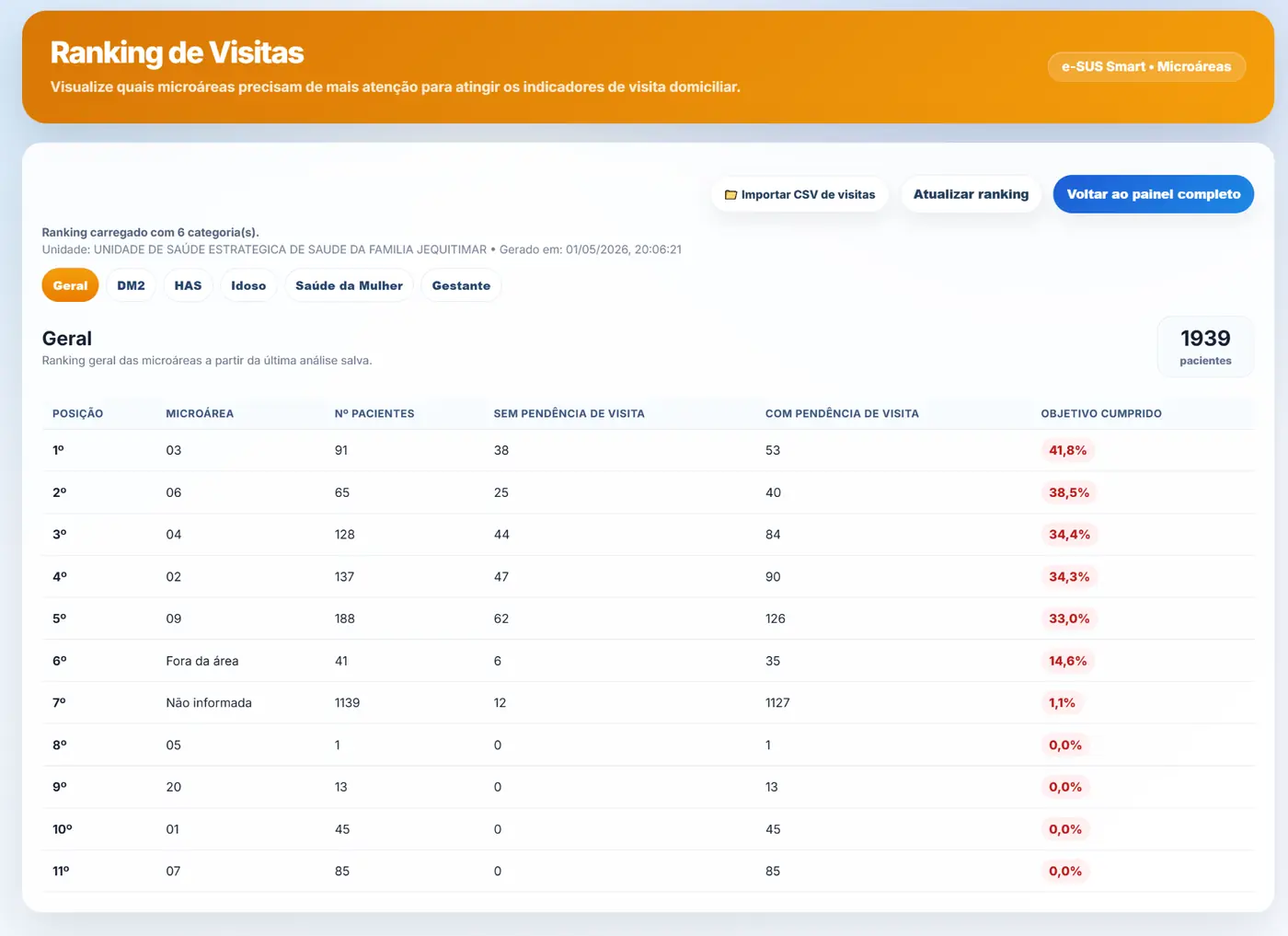Click the folder icon on Importar CSV button

coord(730,195)
